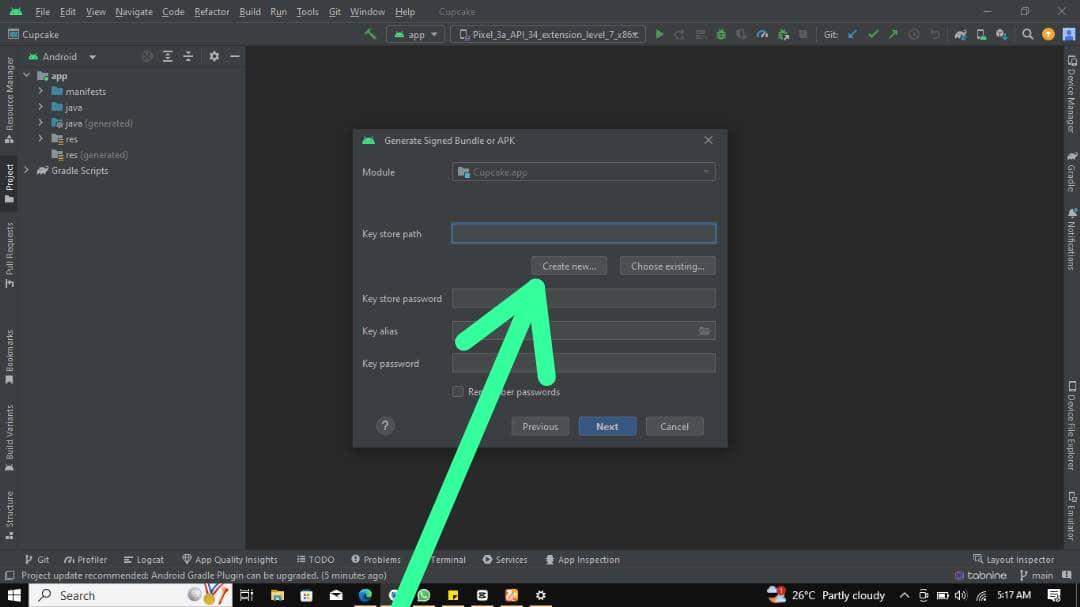Click the Next button
Image resolution: width=1080 pixels, height=607 pixels.
pyautogui.click(x=607, y=426)
